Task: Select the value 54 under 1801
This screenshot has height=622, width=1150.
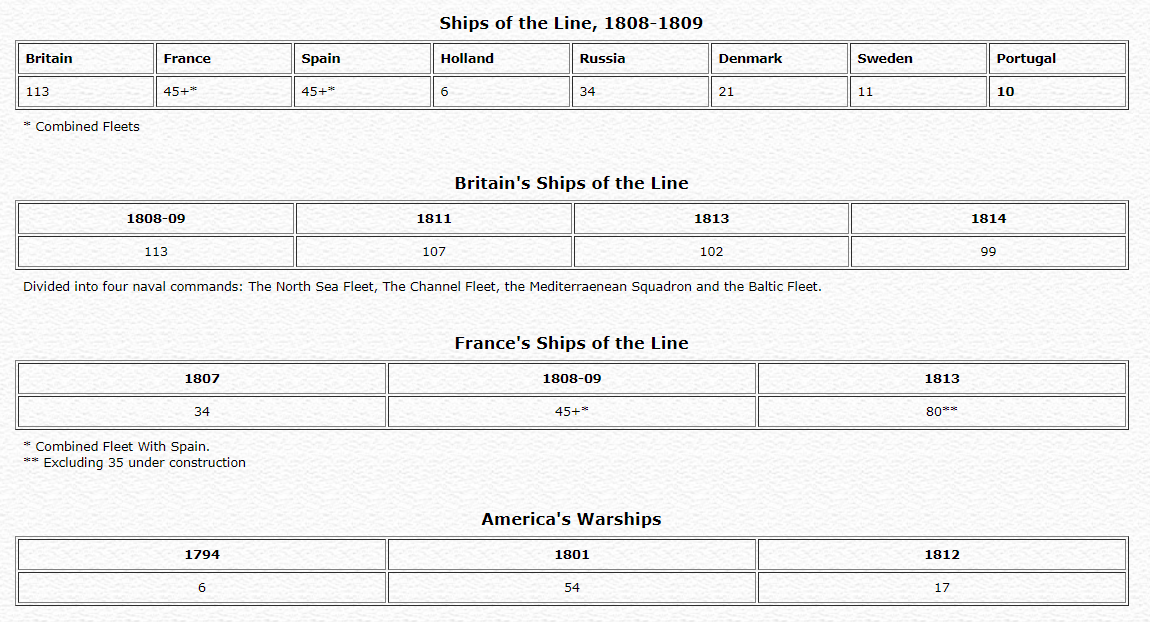Action: pos(572,588)
